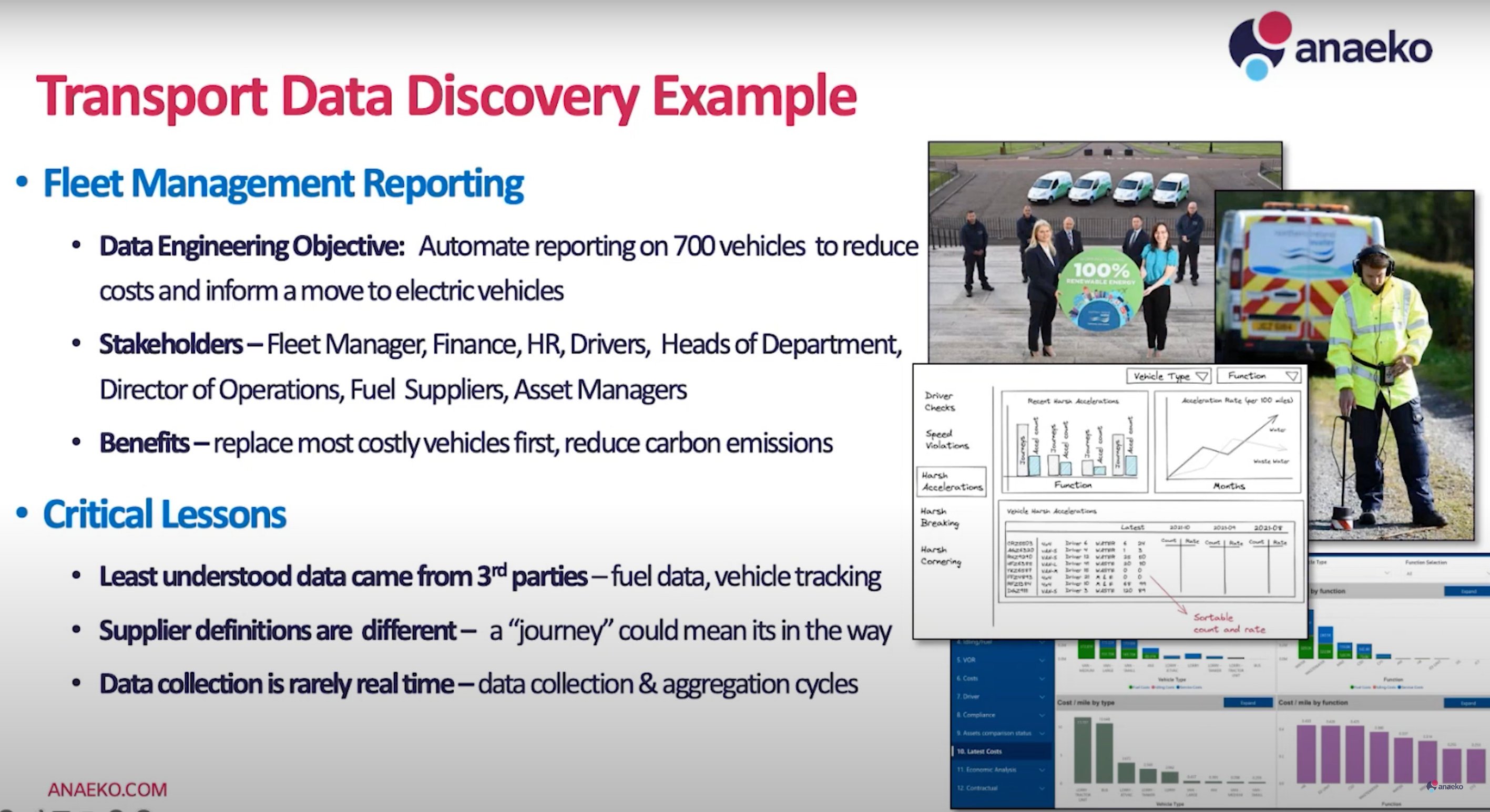Expand the 11. Economic Analysis chevron
The width and height of the screenshot is (1490, 812).
coord(1042,770)
